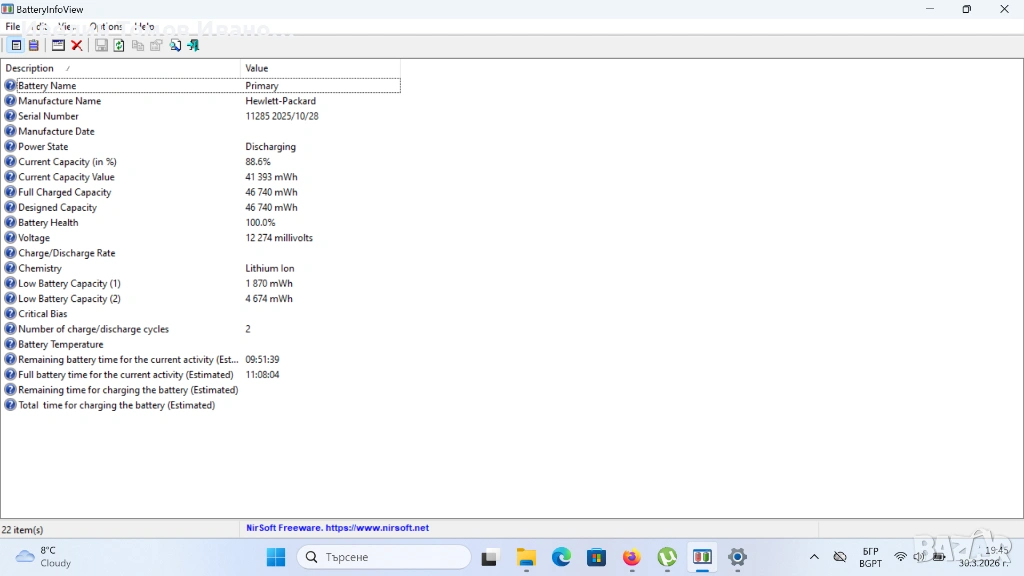The height and width of the screenshot is (576, 1024).
Task: Click the Save Selected Items floppy icon
Action: [101, 45]
